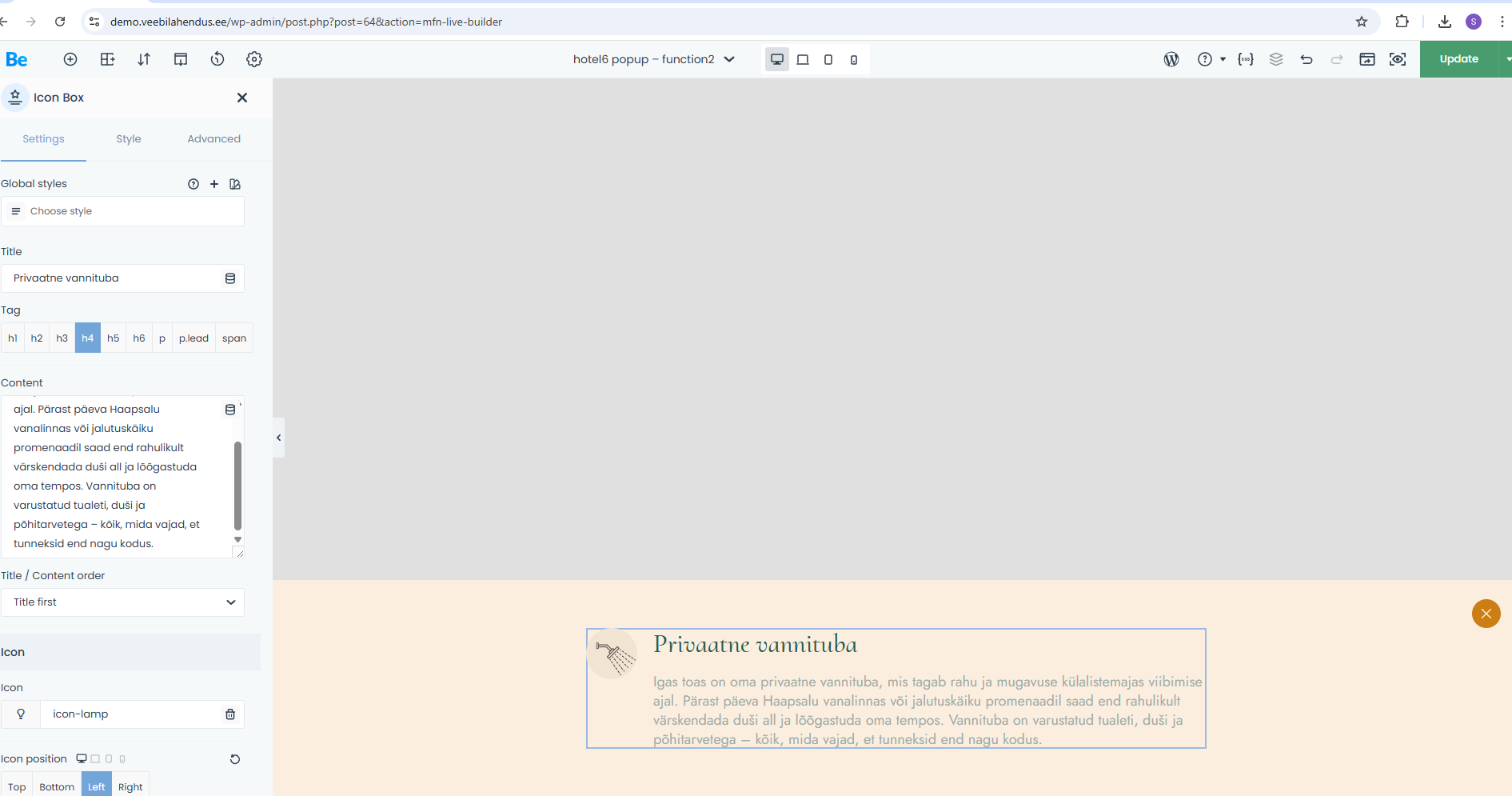Close the popup with orange X button
The width and height of the screenshot is (1512, 796).
coord(1486,614)
